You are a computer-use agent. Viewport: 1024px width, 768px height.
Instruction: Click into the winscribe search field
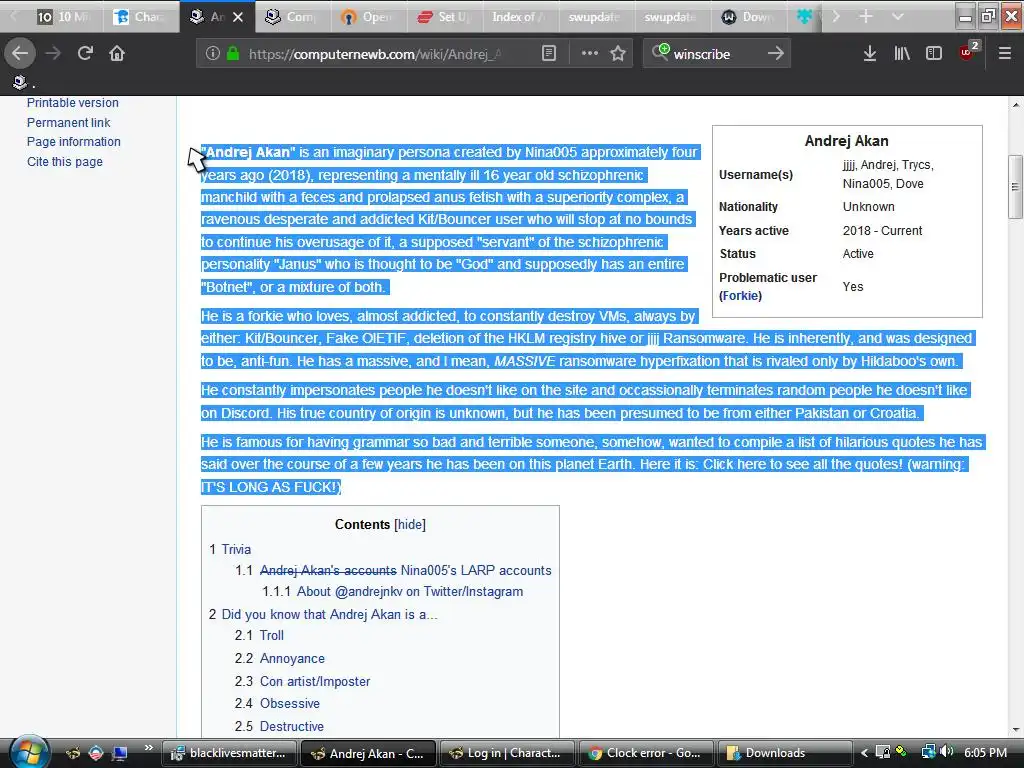[x=715, y=54]
